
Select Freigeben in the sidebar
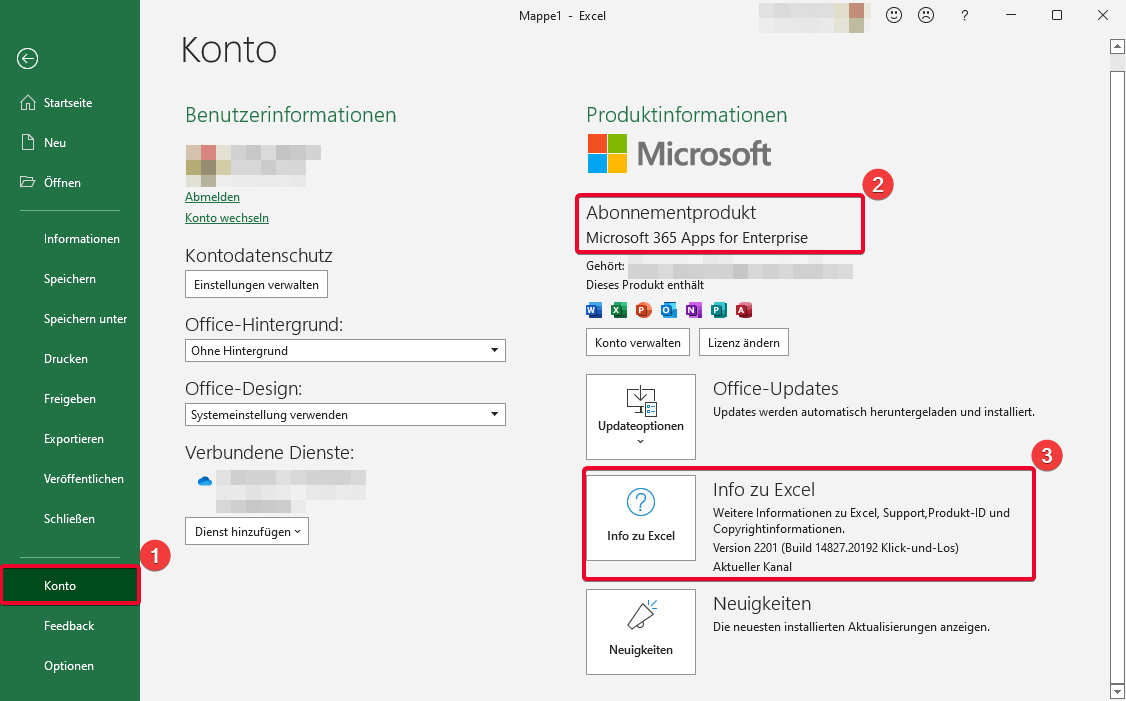70,399
